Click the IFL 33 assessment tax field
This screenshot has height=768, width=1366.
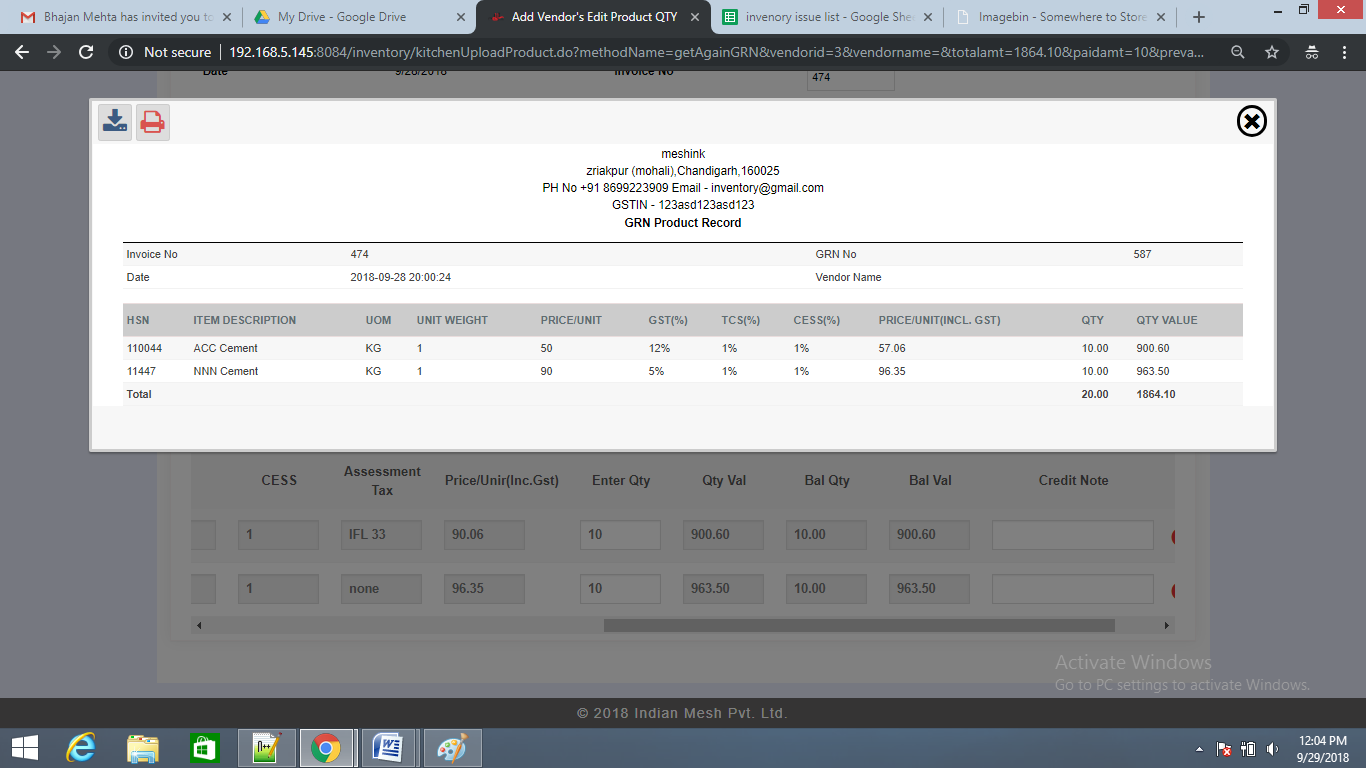tap(381, 535)
